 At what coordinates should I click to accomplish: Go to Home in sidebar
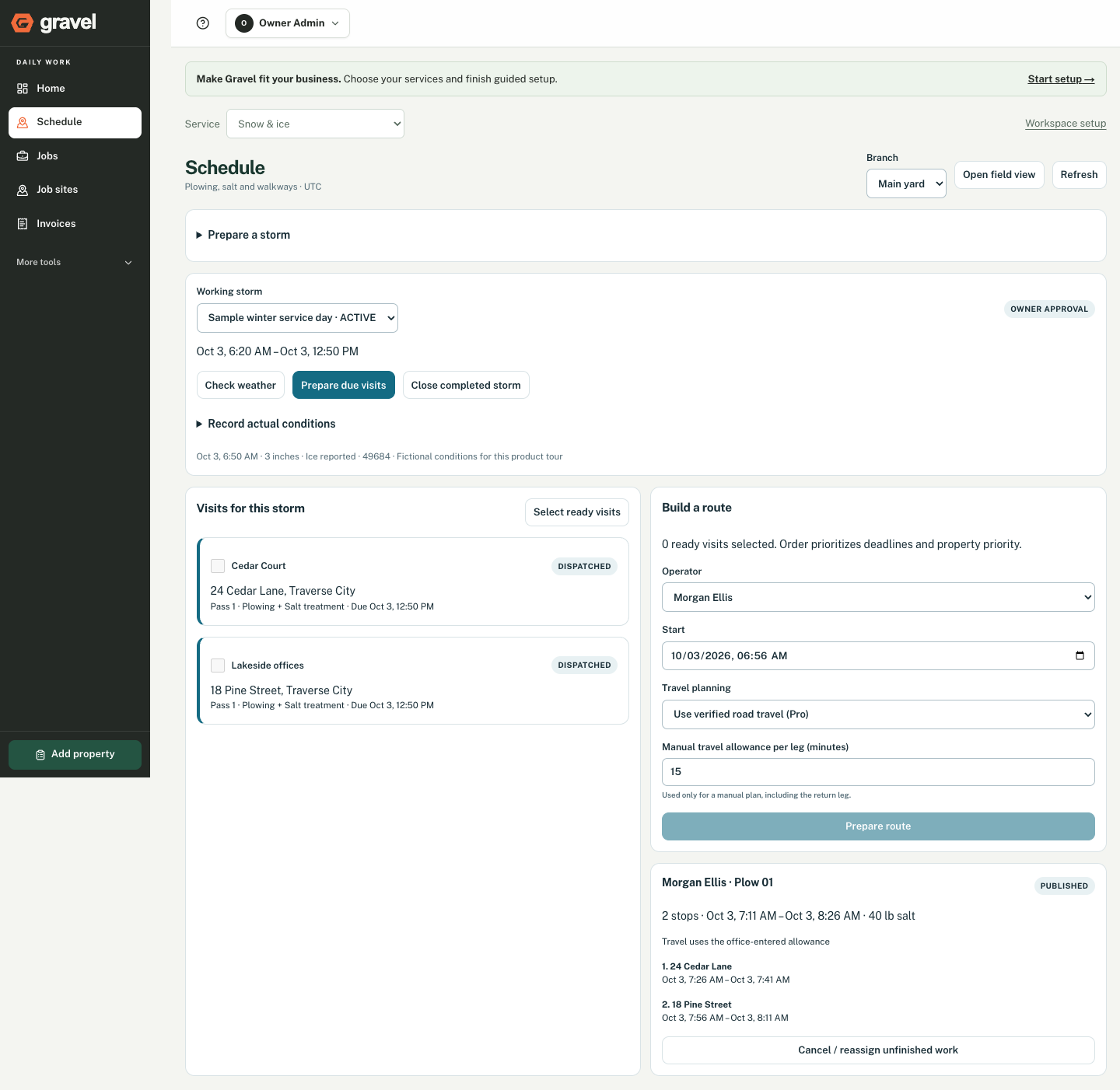point(75,89)
